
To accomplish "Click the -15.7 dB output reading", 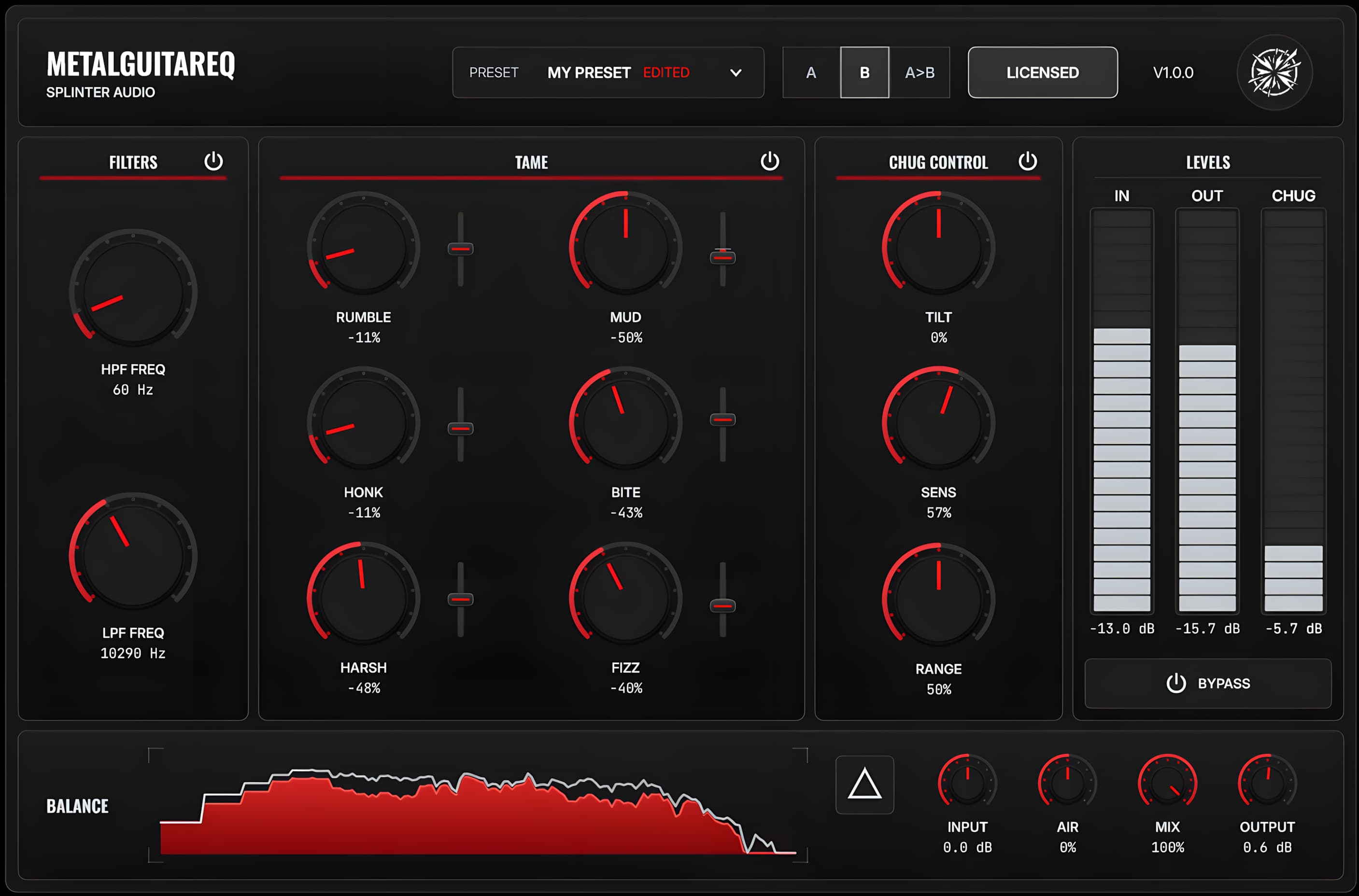I will tap(1207, 629).
